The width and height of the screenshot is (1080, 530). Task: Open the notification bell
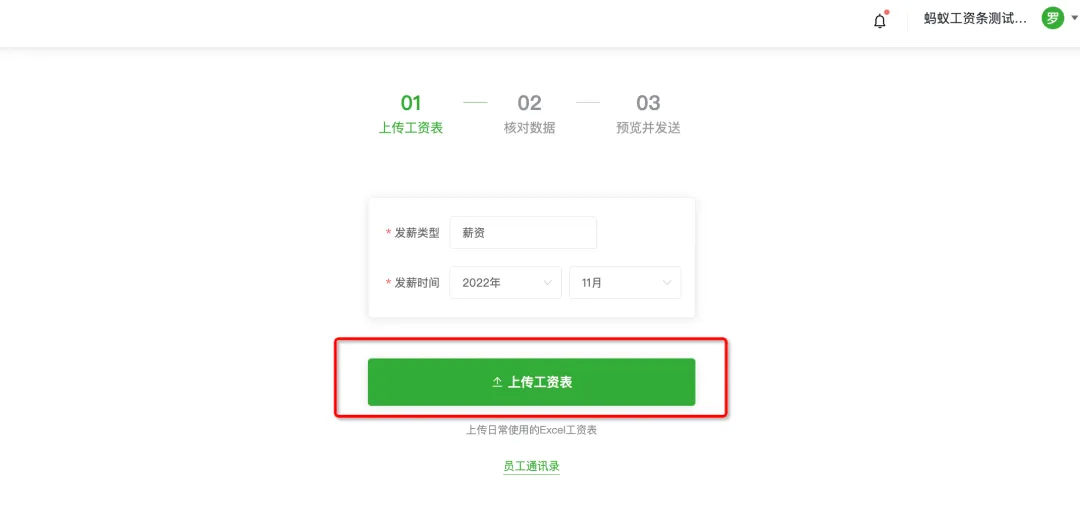pyautogui.click(x=880, y=21)
